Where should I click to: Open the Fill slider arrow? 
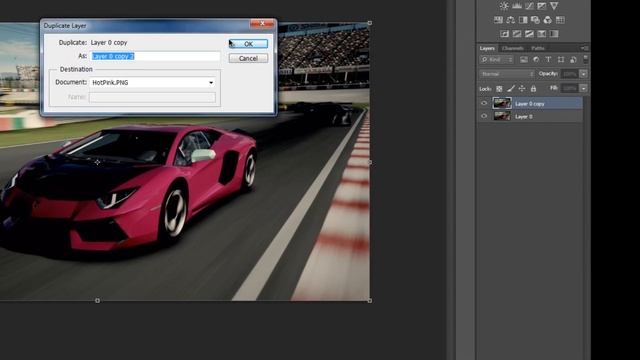[584, 88]
